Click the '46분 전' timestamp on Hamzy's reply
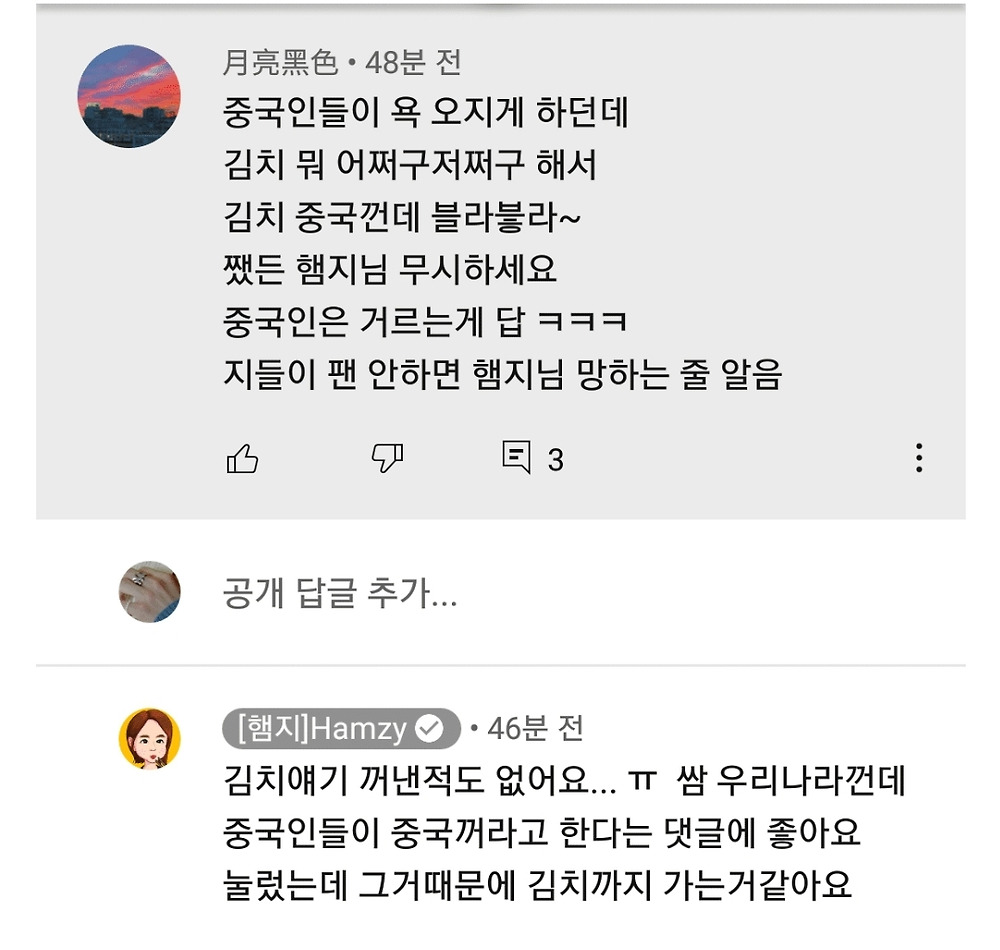 pyautogui.click(x=535, y=729)
